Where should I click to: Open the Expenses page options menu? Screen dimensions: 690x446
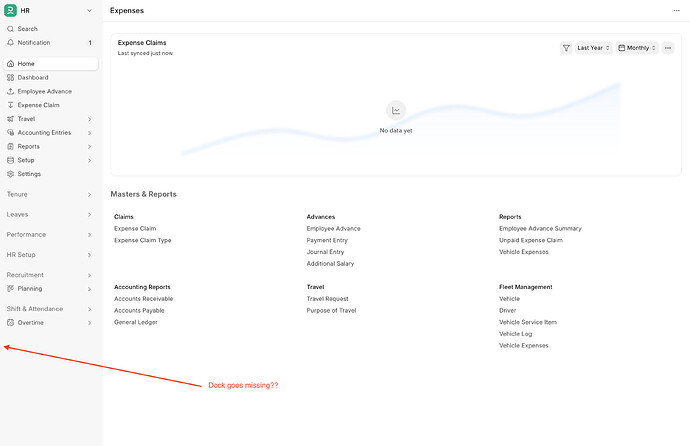coord(676,11)
